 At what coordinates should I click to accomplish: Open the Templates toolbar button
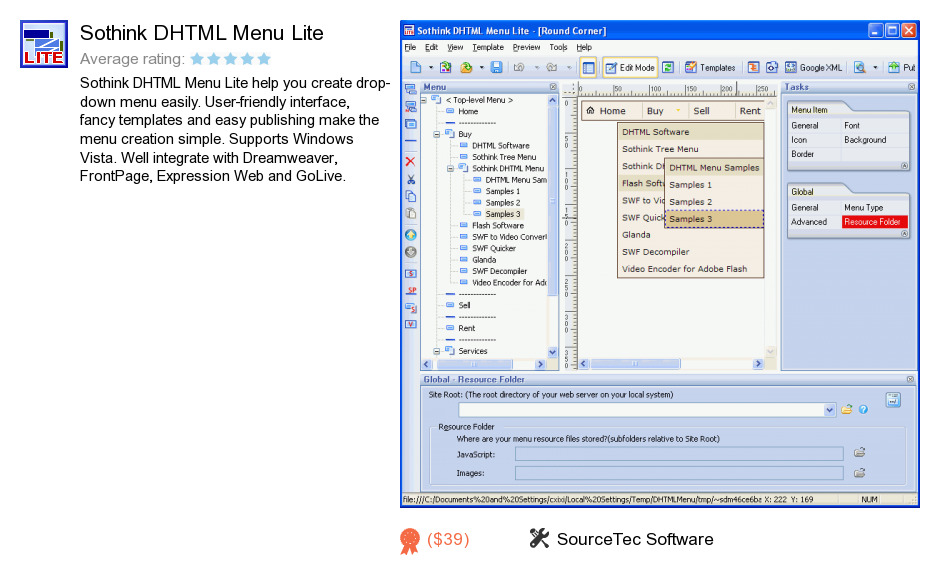pyautogui.click(x=710, y=68)
